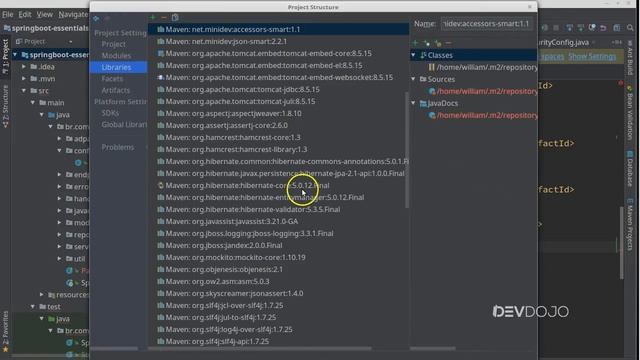Open search everywhere magnifier icon in IDE toolbar
640x360 pixels.
click(630, 28)
